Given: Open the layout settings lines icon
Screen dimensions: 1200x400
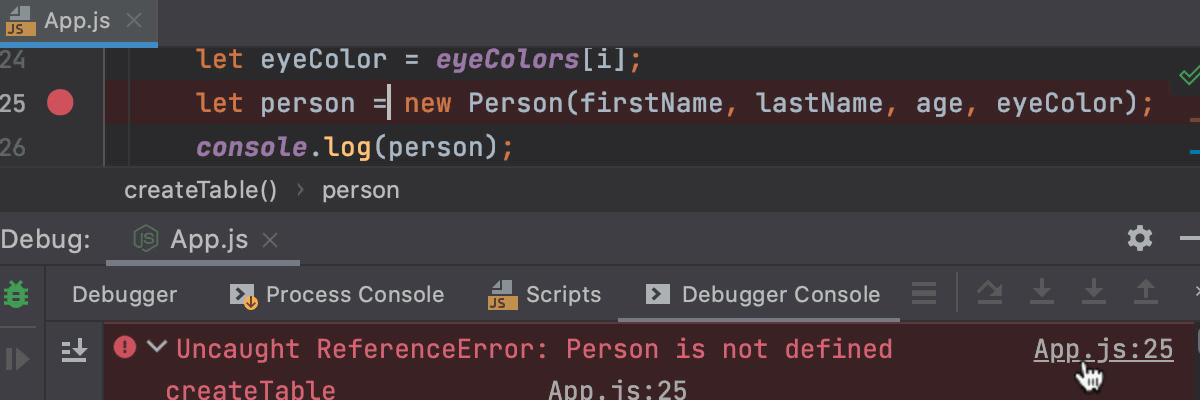Looking at the screenshot, I should click(924, 294).
